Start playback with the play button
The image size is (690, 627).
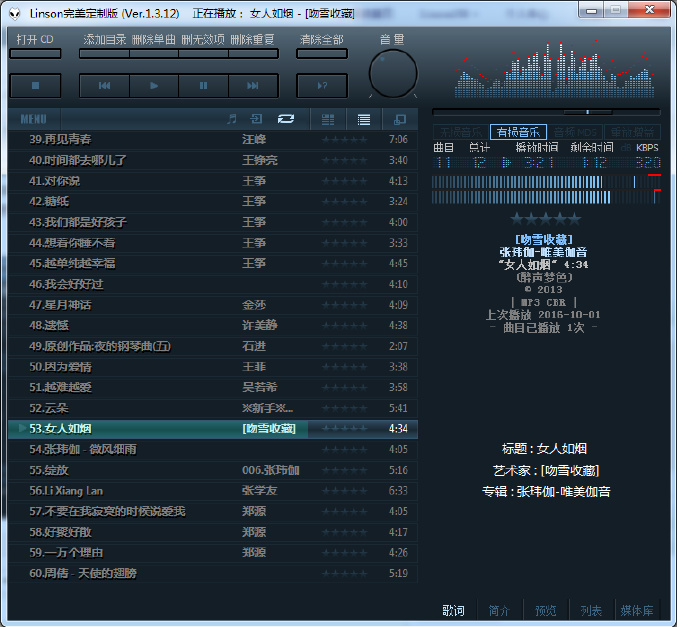point(154,85)
